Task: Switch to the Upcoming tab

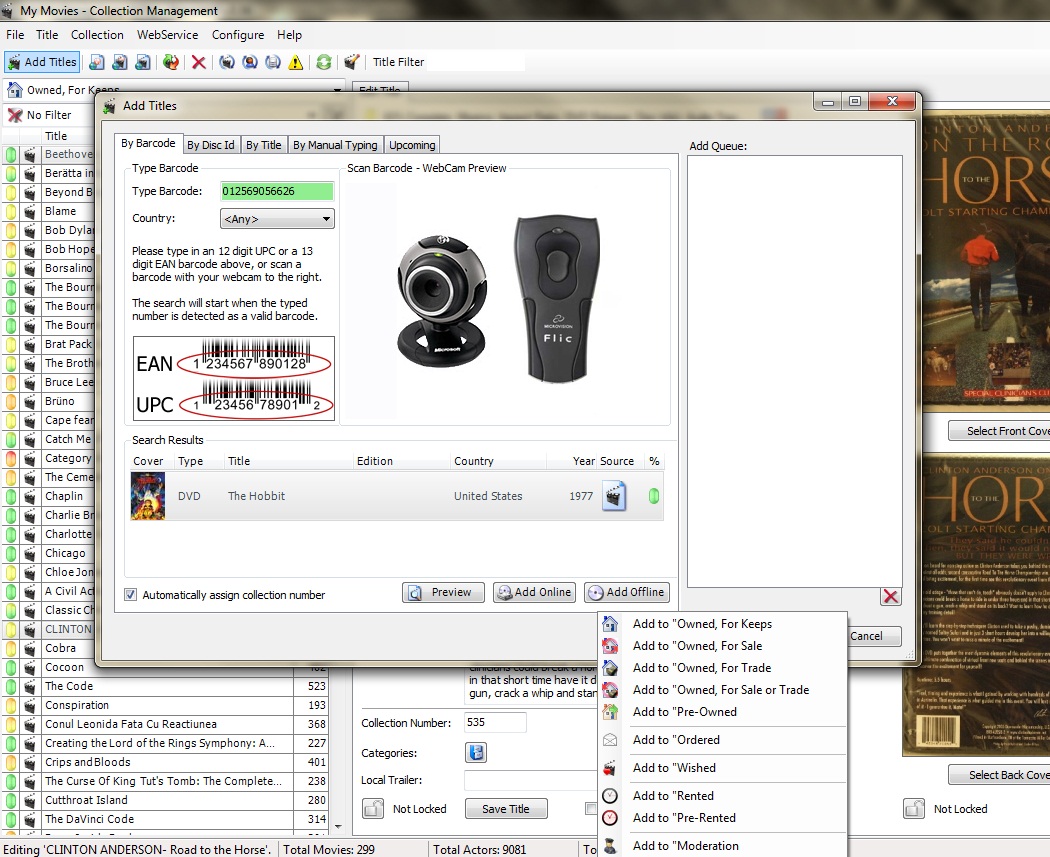Action: 412,145
